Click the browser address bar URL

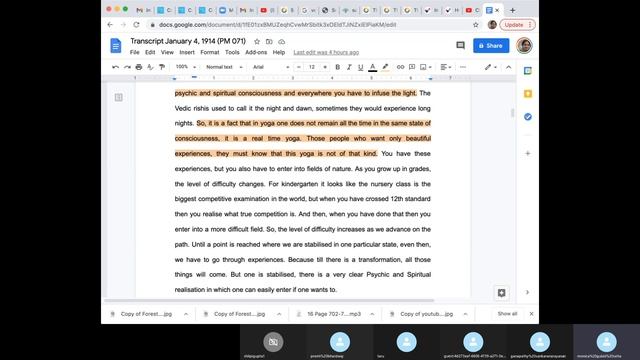pos(277,24)
